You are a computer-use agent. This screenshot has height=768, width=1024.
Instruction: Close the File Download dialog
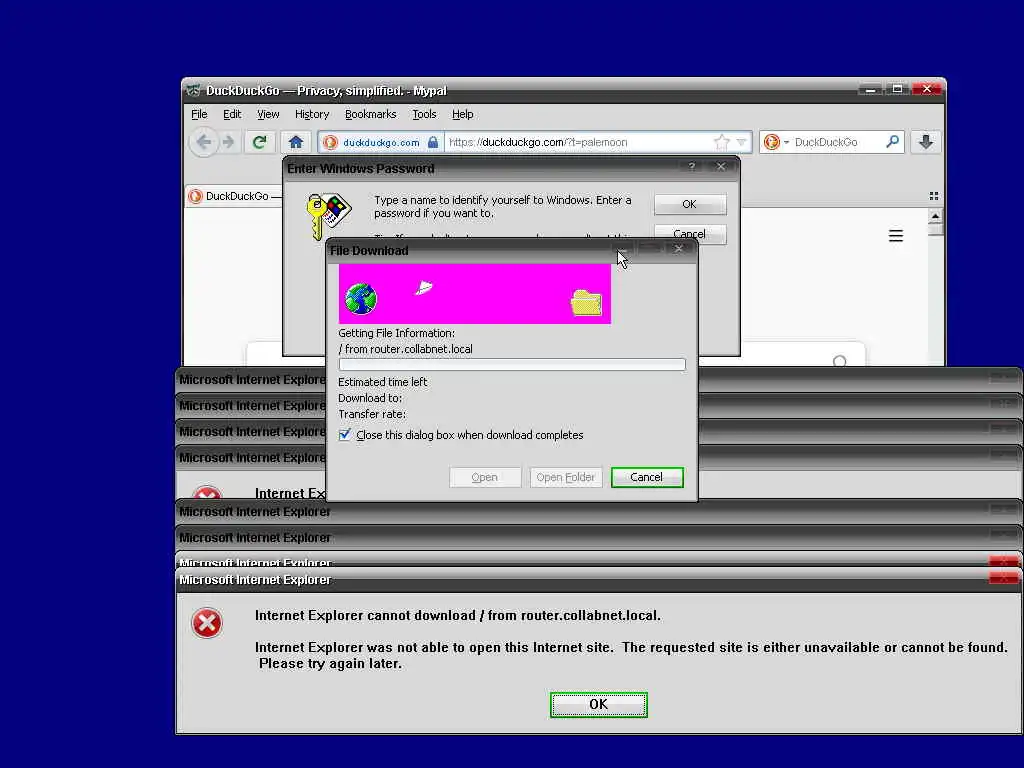pos(679,249)
